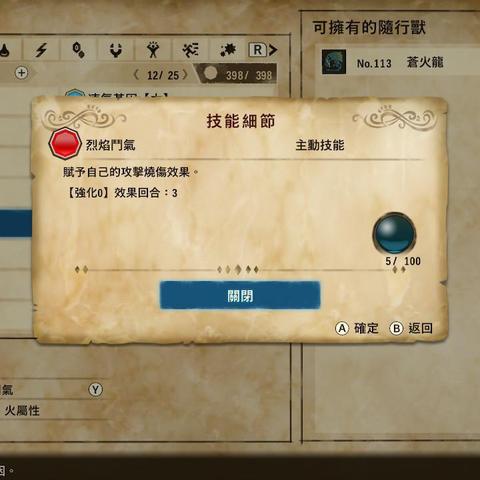Confirm with the A 確定 prompt
This screenshot has width=480, height=480.
pyautogui.click(x=357, y=328)
